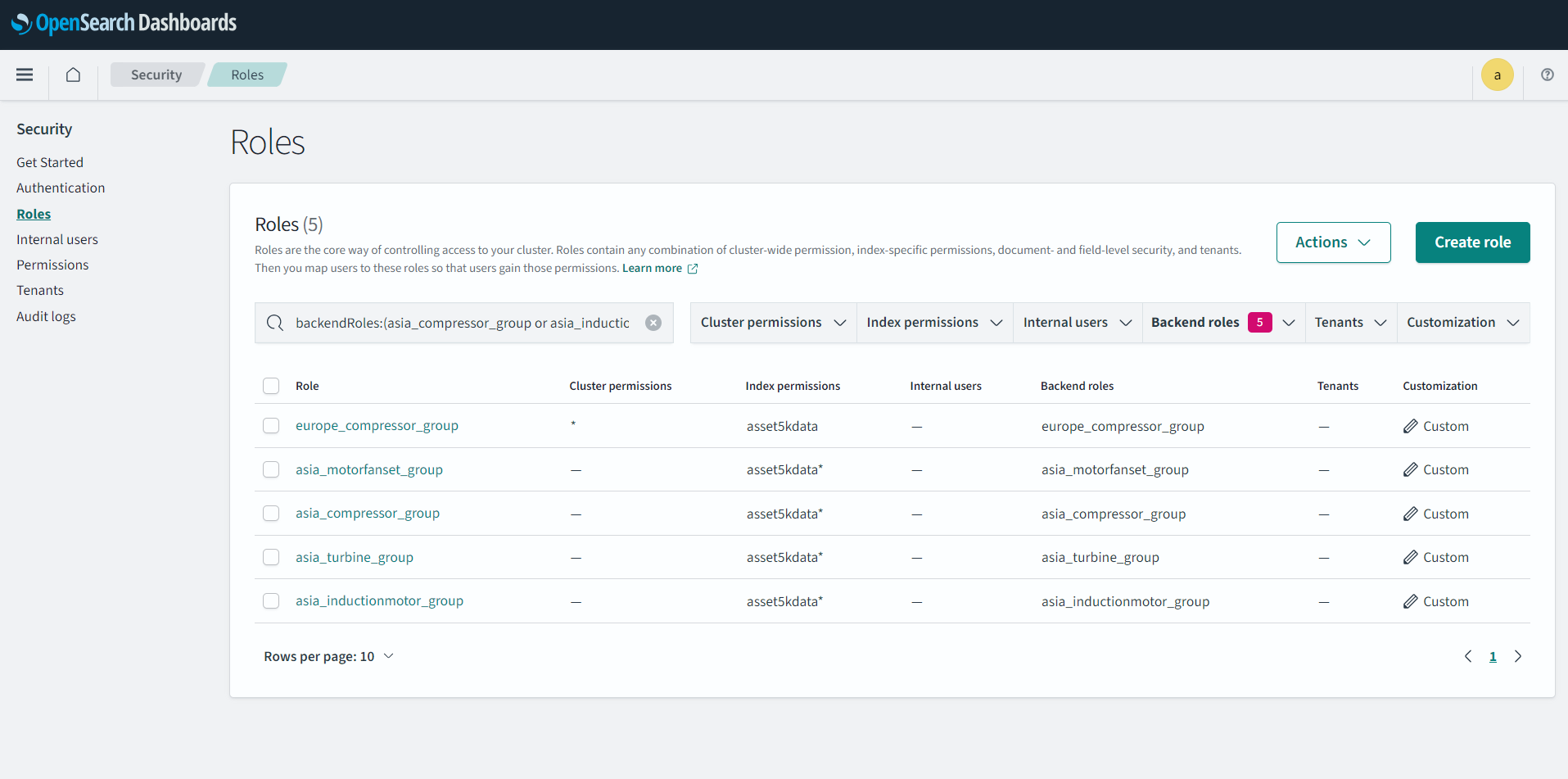The width and height of the screenshot is (1568, 779).
Task: Navigate to Audit logs in sidebar
Action: pyautogui.click(x=46, y=316)
